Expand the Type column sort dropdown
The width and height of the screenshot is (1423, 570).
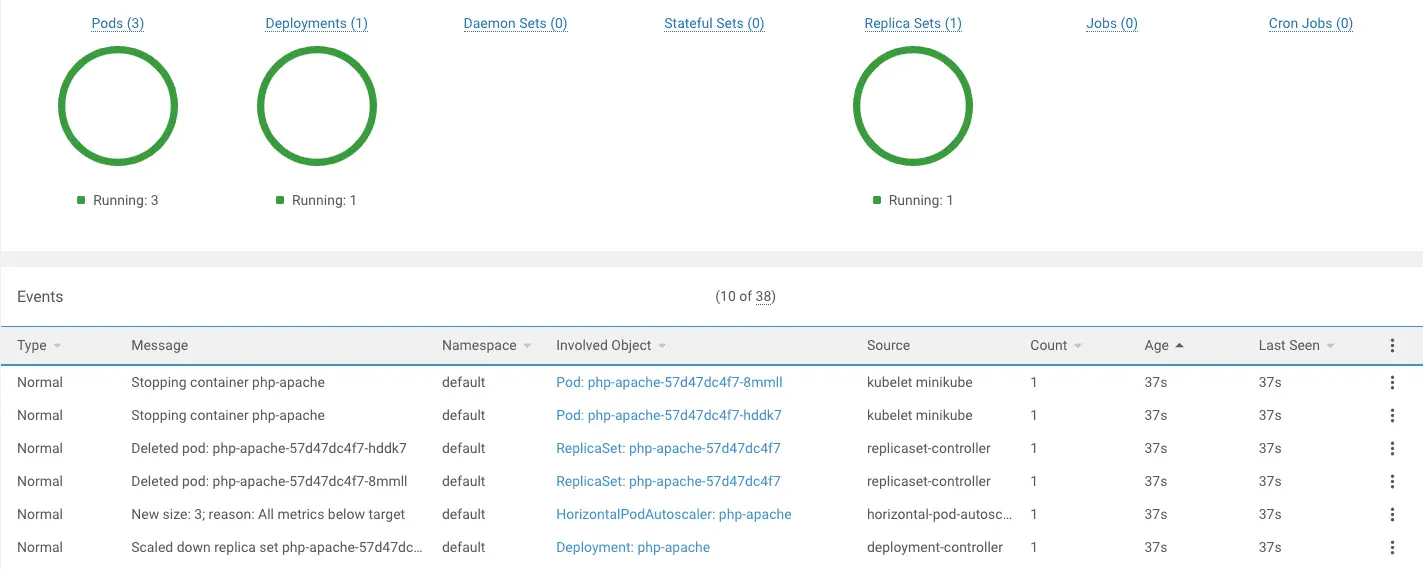[x=57, y=346]
